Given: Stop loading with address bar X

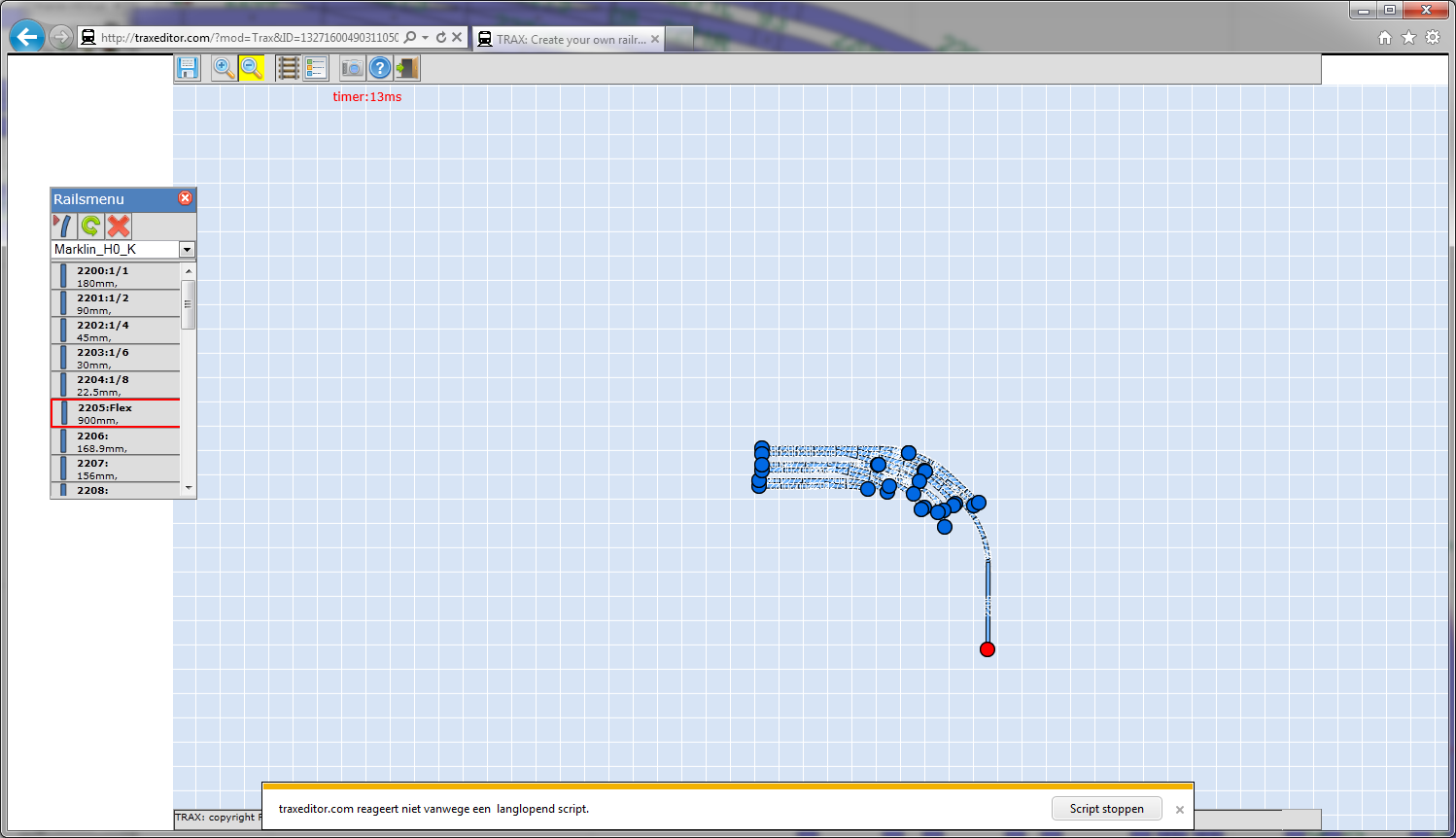Looking at the screenshot, I should pos(457,38).
